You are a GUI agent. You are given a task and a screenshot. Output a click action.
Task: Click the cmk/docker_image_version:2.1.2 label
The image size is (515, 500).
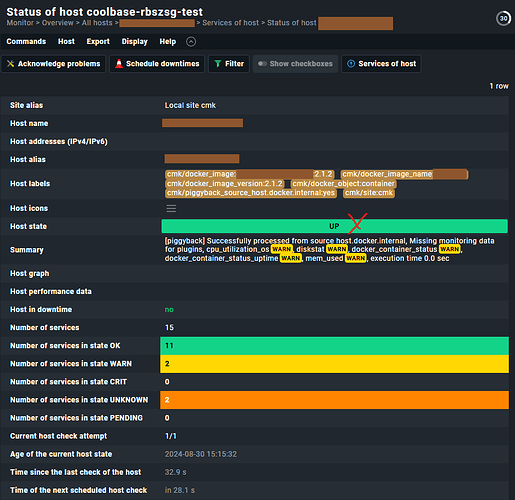[225, 184]
